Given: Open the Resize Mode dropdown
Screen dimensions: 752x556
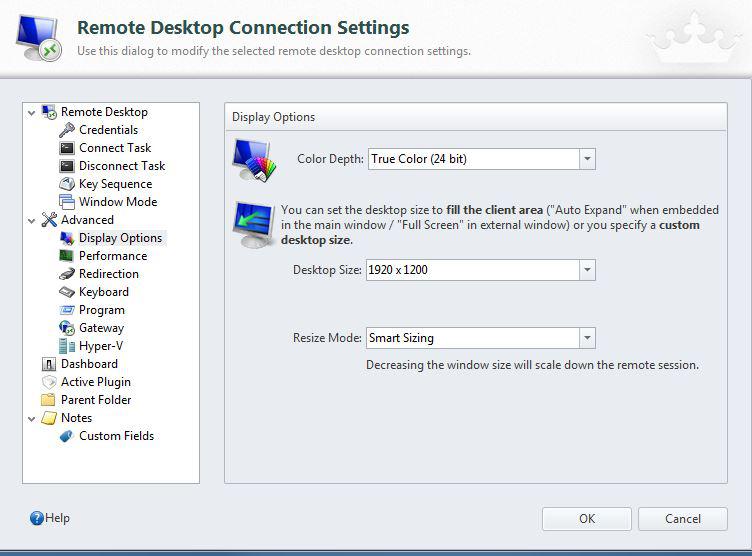Looking at the screenshot, I should click(x=587, y=338).
